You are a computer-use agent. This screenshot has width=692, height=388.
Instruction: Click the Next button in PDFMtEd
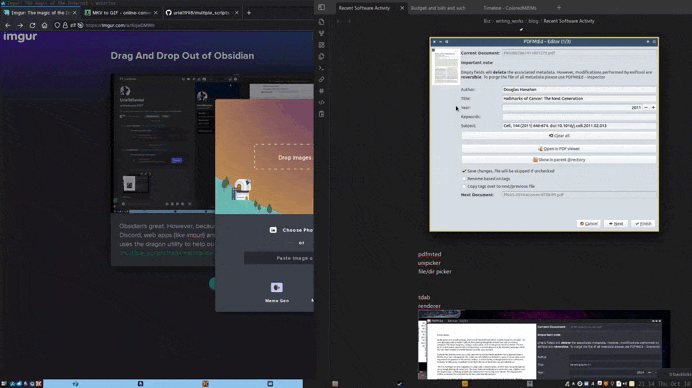coord(616,224)
